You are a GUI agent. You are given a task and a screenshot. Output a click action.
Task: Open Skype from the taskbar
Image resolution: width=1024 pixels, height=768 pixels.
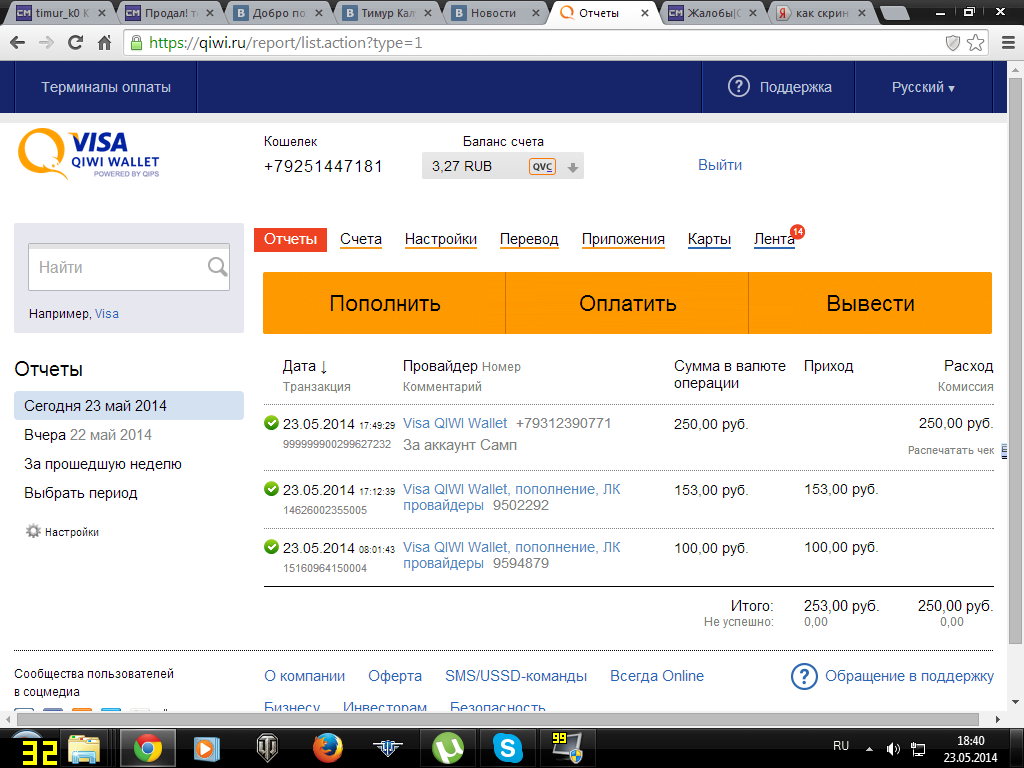(x=507, y=748)
